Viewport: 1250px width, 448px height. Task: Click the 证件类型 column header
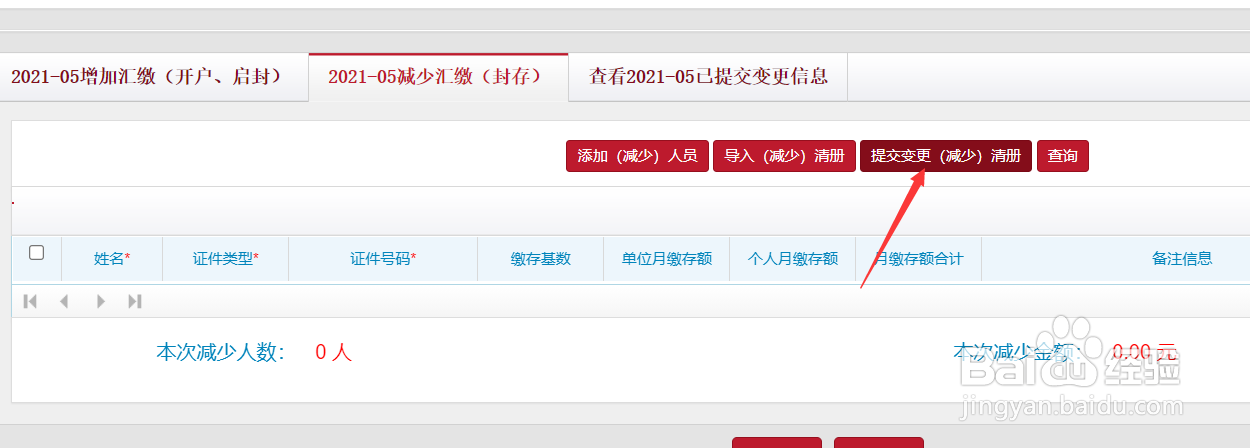point(226,259)
